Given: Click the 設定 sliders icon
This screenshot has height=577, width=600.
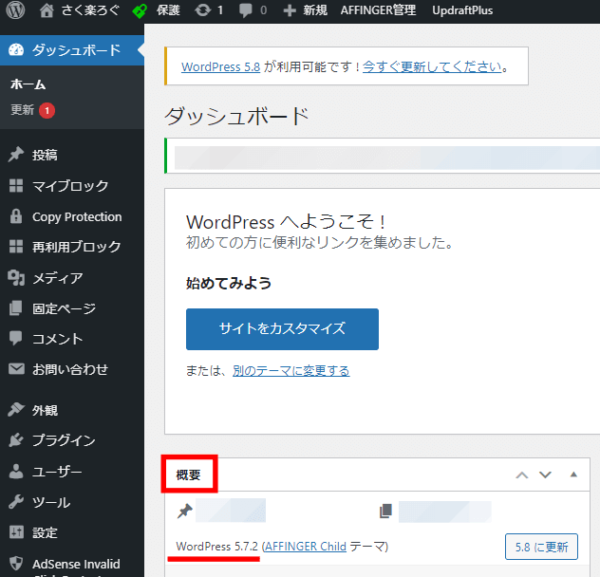Looking at the screenshot, I should 16,532.
